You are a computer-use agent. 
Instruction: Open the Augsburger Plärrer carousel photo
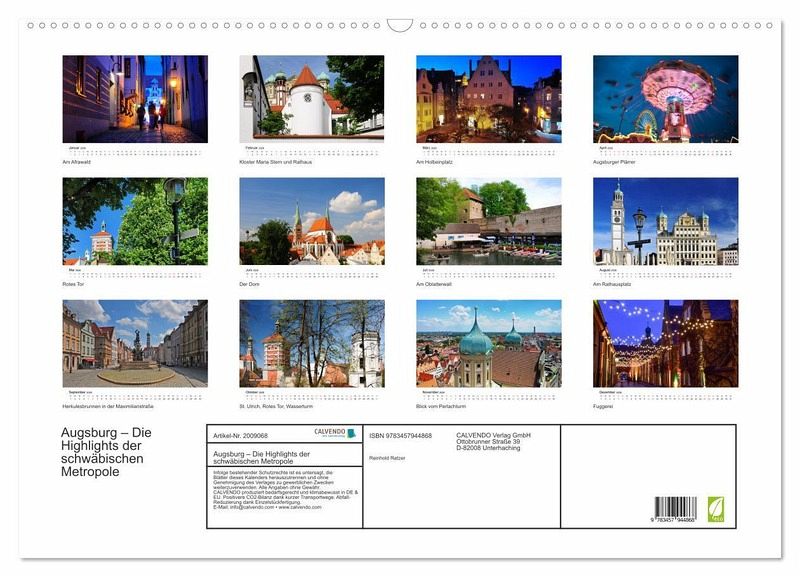[x=666, y=99]
